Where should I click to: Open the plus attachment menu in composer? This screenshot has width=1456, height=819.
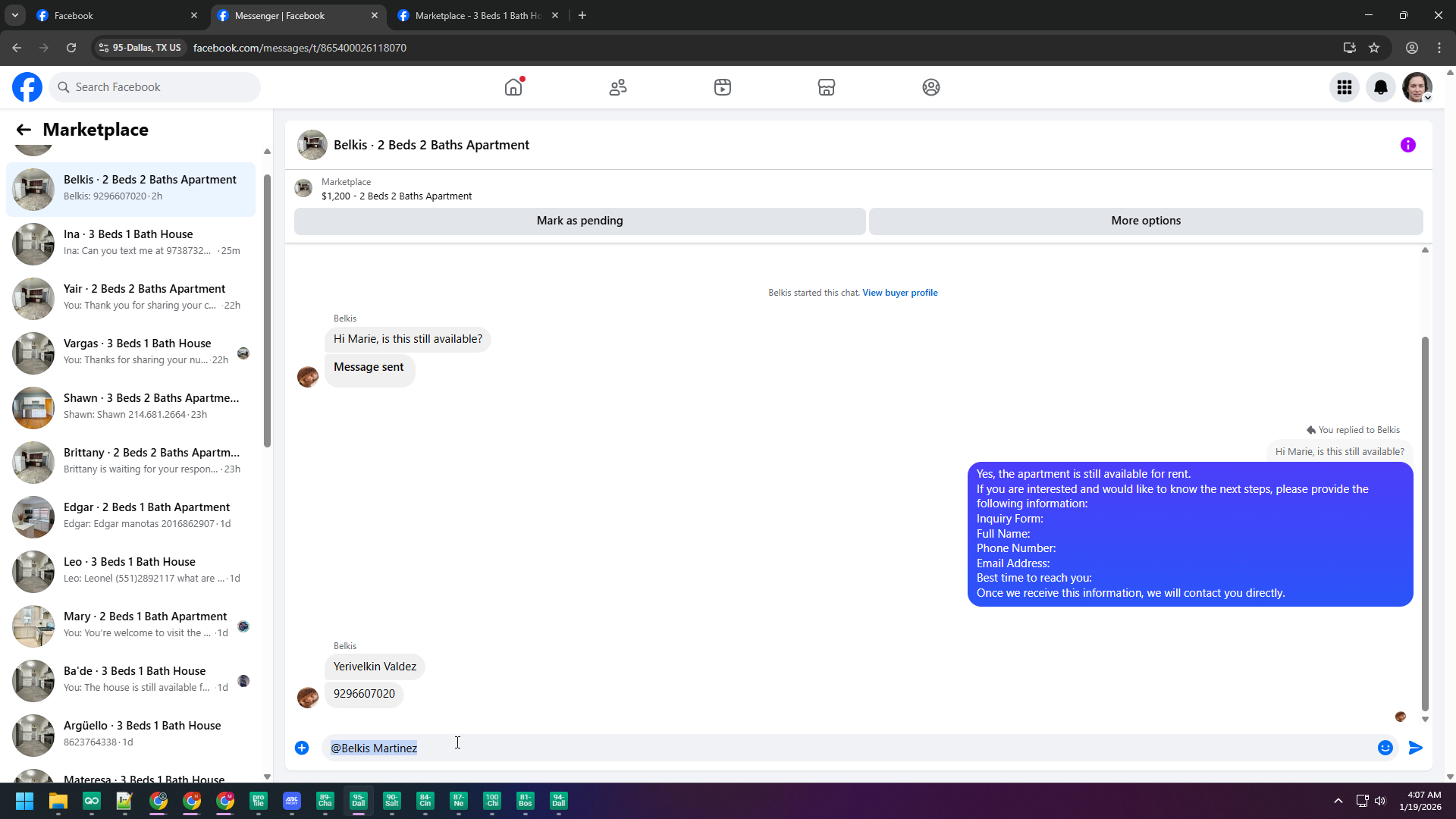pyautogui.click(x=302, y=748)
